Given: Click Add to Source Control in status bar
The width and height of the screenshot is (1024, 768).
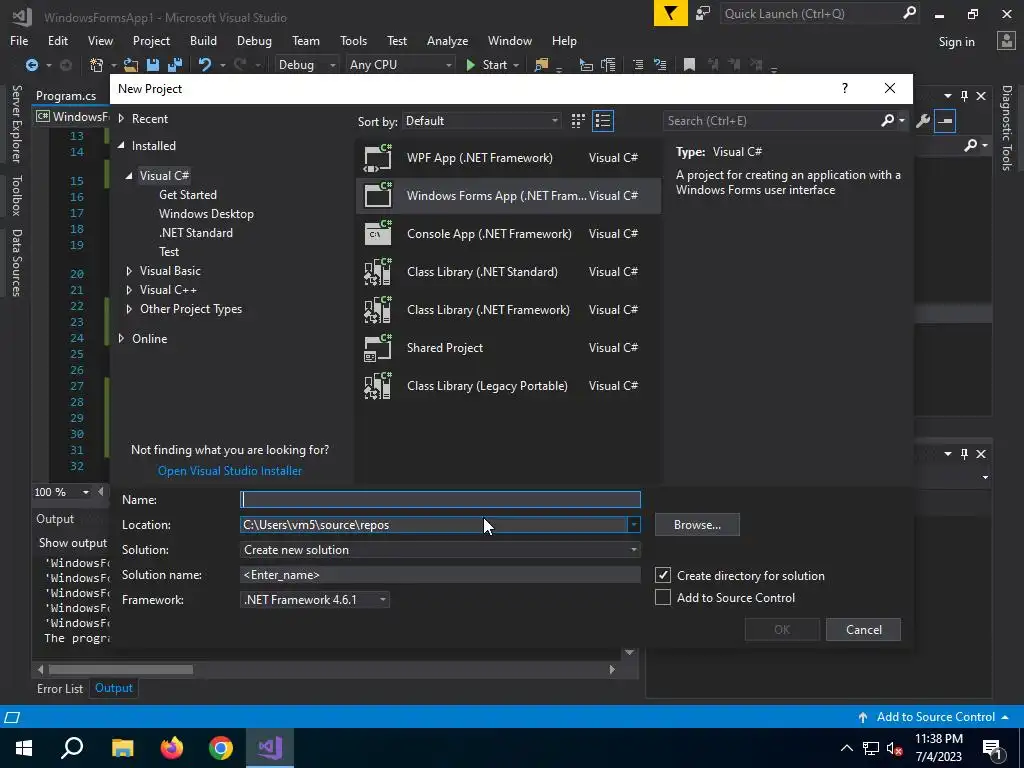Looking at the screenshot, I should (935, 716).
